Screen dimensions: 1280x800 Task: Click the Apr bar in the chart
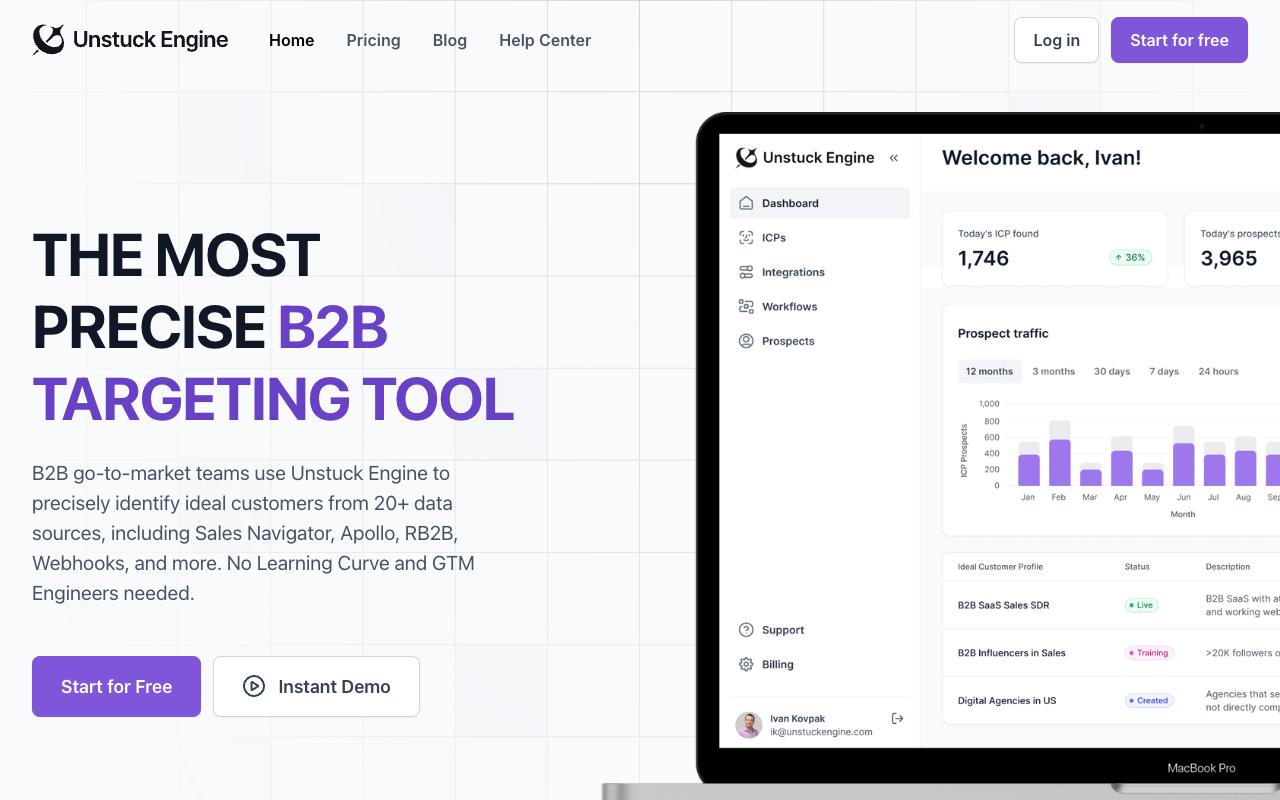[x=1122, y=461]
